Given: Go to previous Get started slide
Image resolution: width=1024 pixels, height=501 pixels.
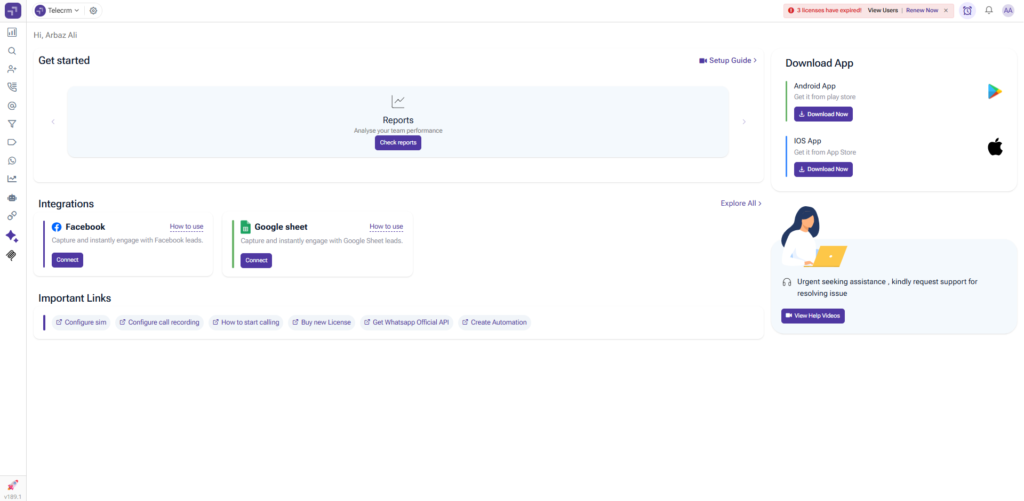Looking at the screenshot, I should pos(53,121).
